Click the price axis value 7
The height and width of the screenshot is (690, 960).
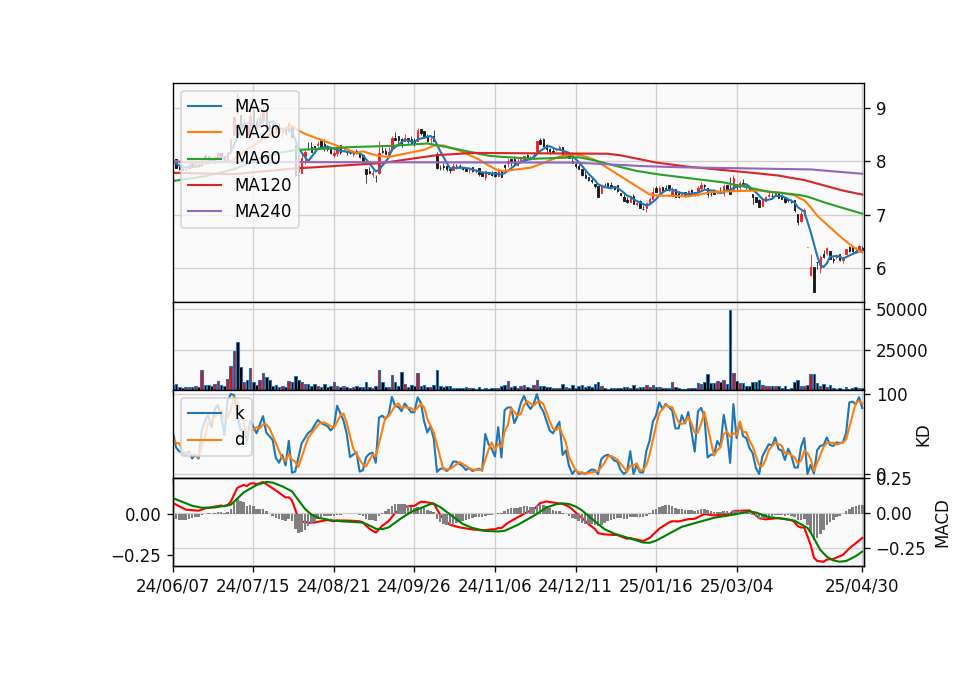881,216
